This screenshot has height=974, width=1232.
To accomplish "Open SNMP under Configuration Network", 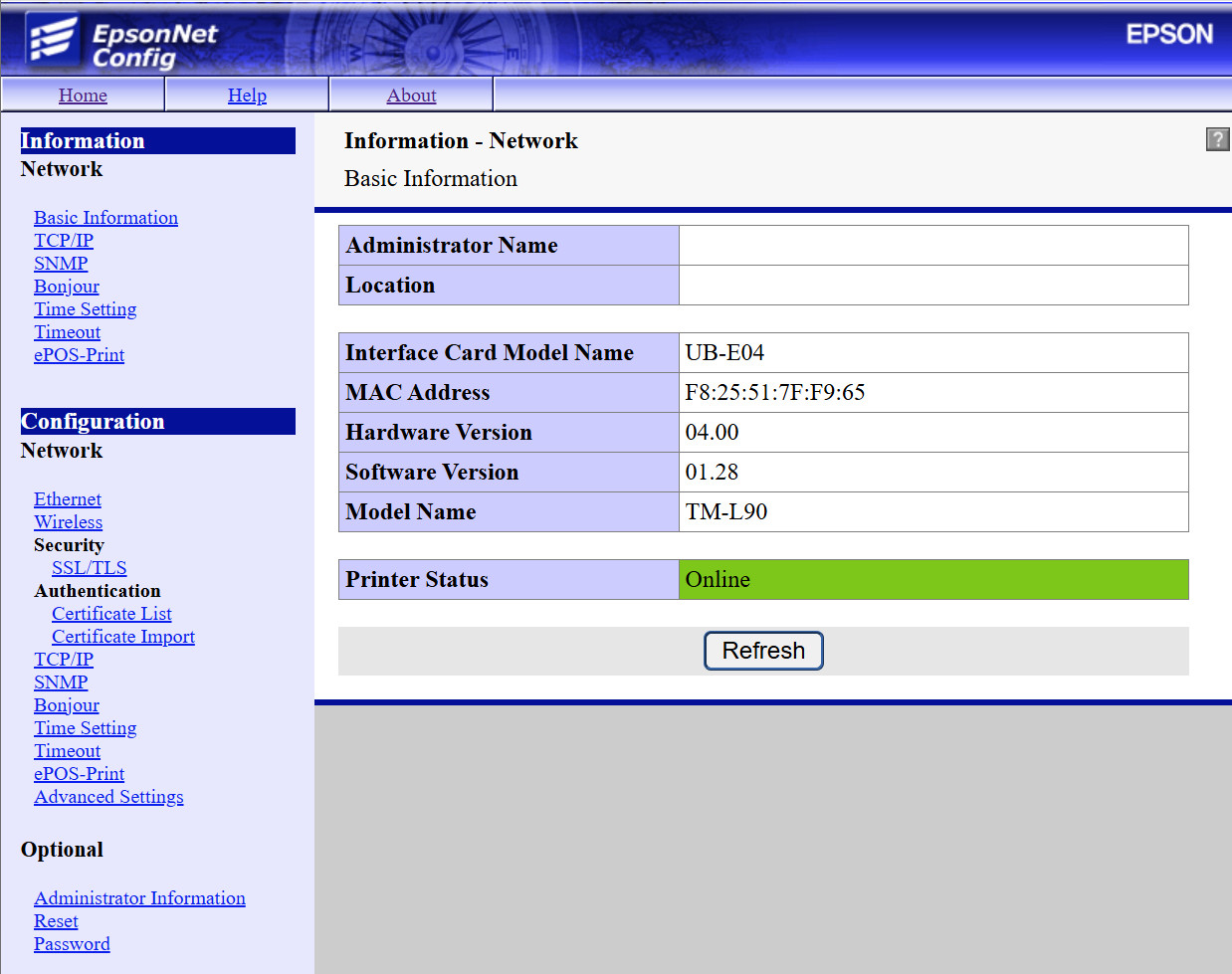I will [61, 682].
